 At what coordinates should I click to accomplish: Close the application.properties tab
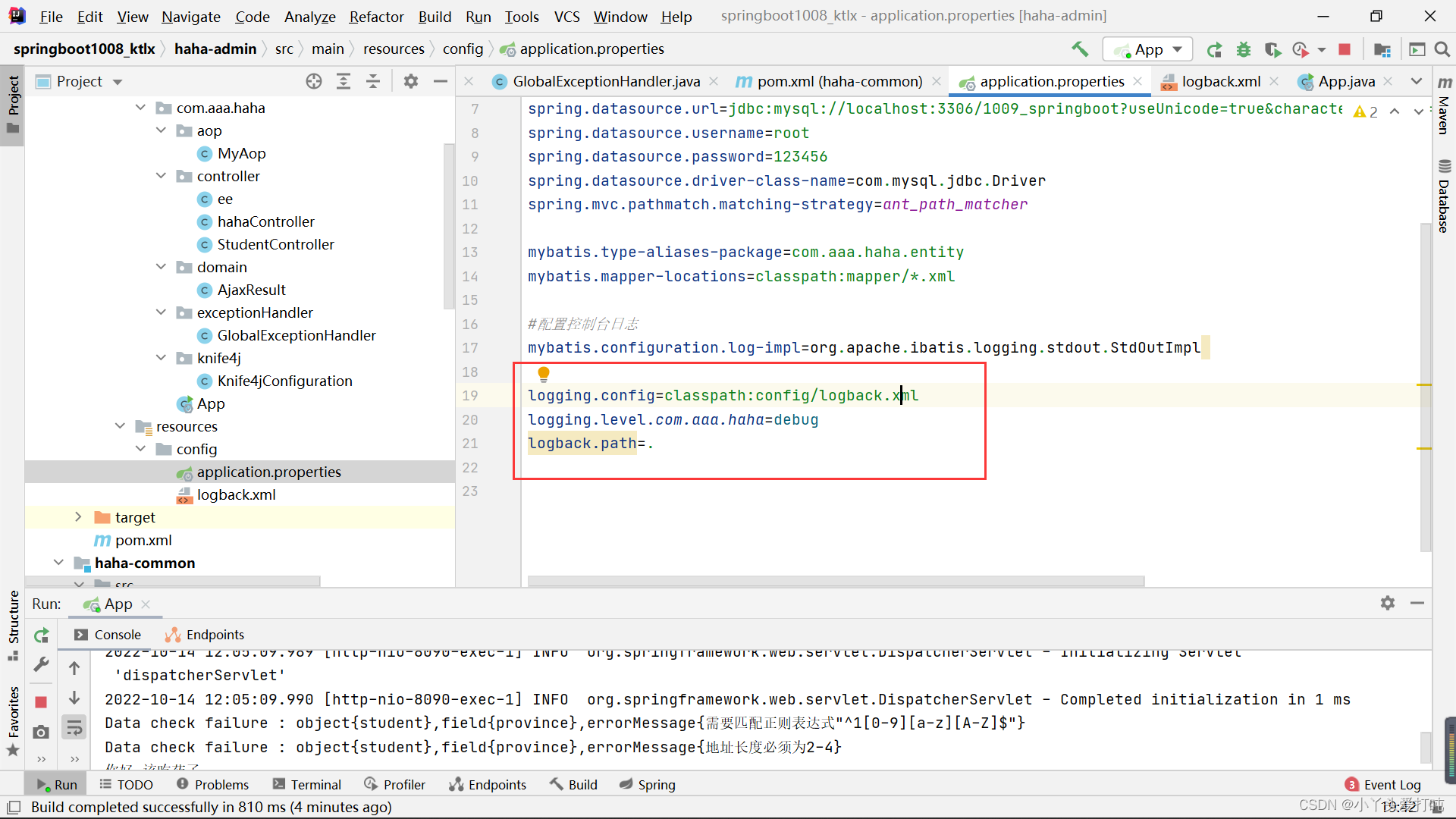[x=1137, y=81]
